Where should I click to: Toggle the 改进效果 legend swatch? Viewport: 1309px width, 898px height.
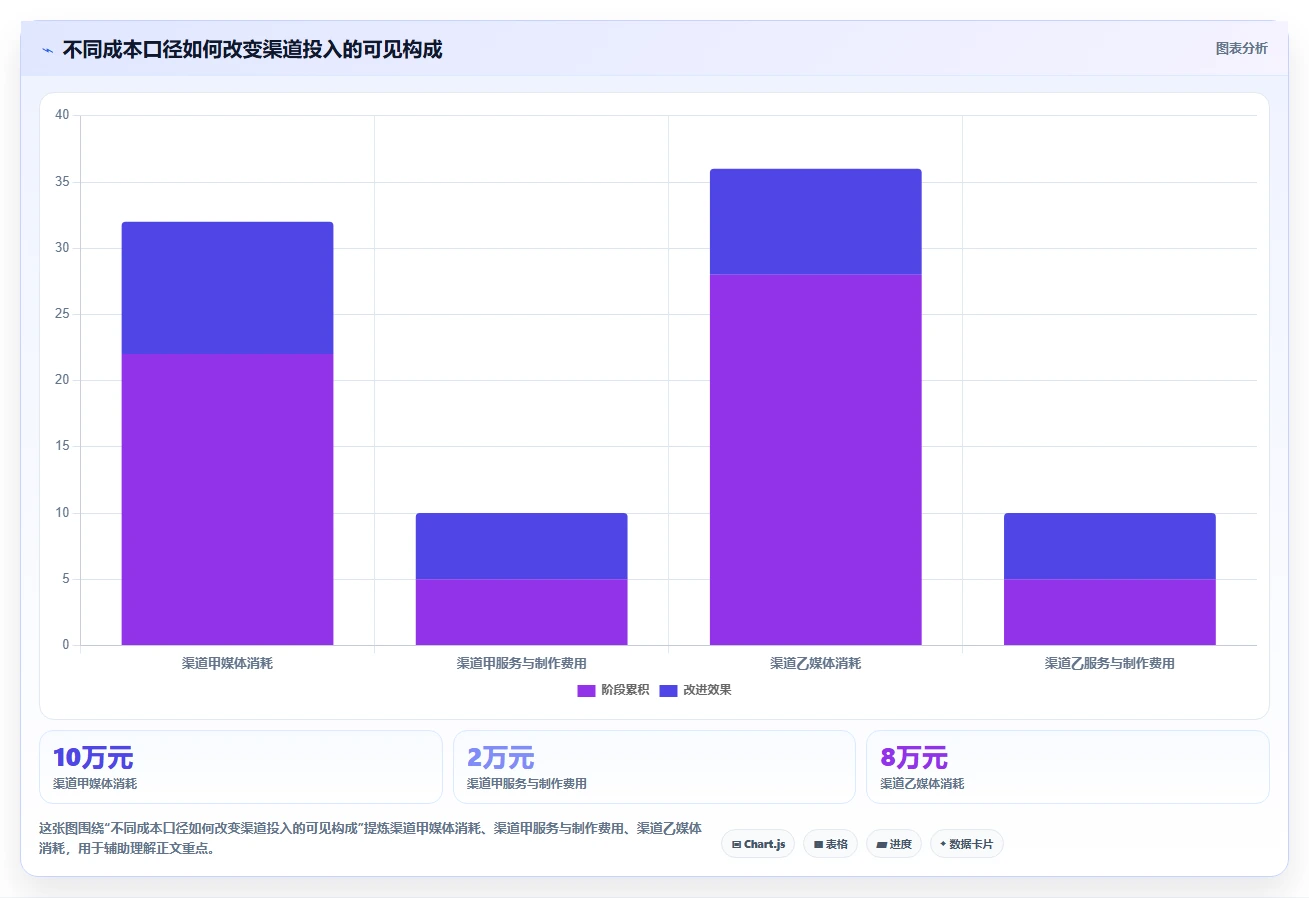click(x=668, y=691)
